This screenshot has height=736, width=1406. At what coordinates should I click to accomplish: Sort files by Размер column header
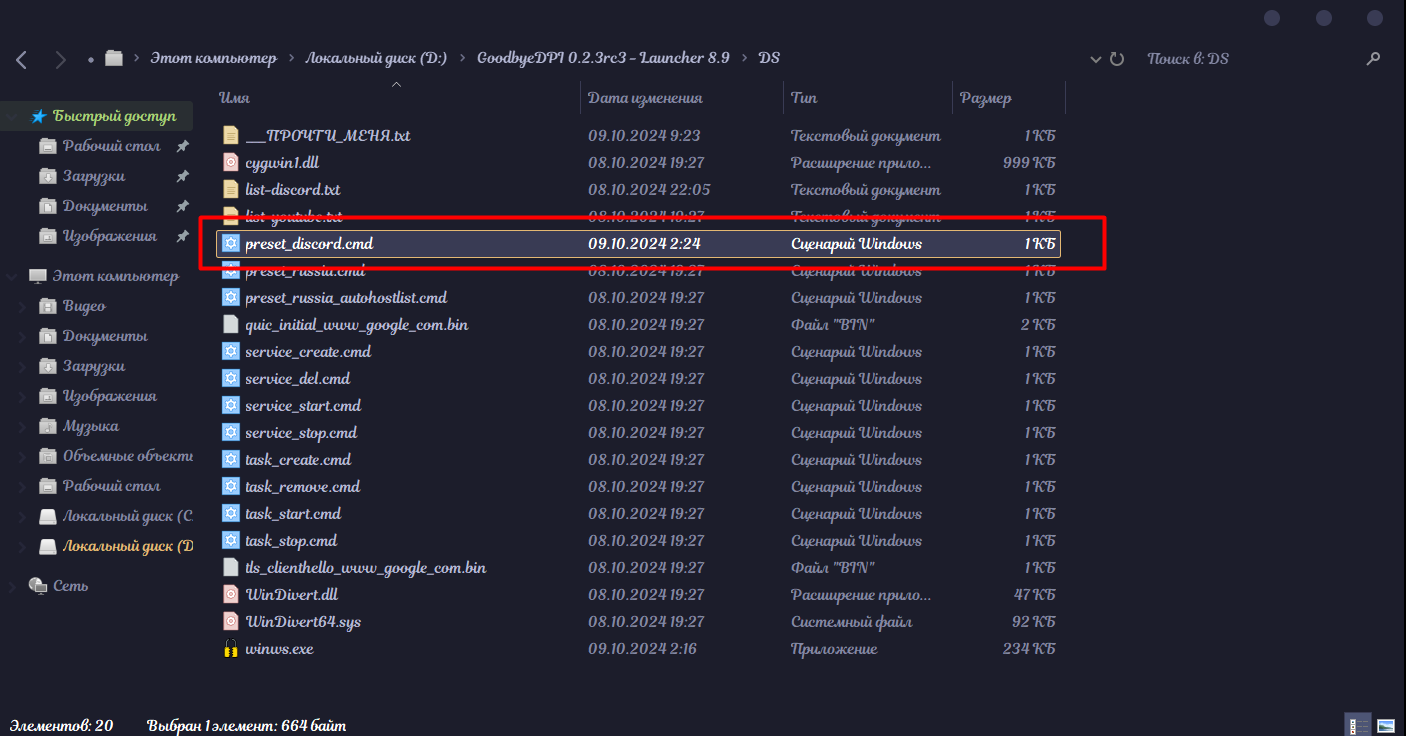[985, 98]
